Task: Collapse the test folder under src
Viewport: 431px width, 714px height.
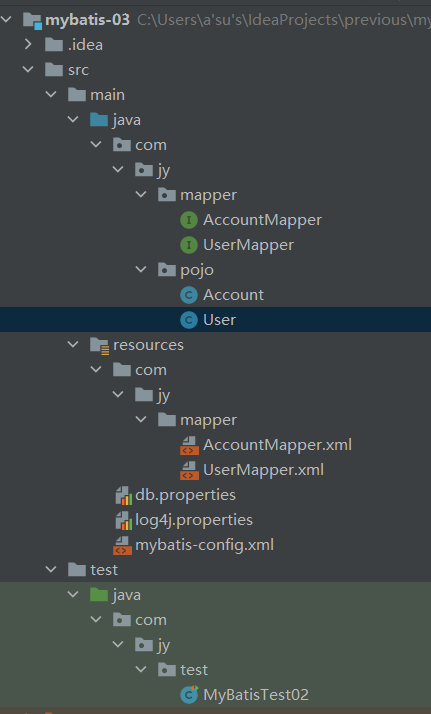Action: point(51,569)
